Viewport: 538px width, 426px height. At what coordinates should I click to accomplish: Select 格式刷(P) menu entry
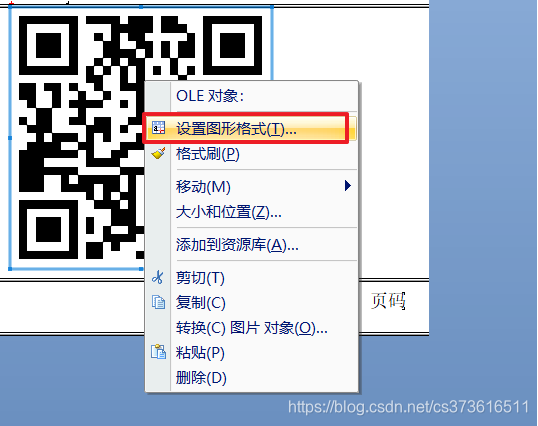click(251, 154)
